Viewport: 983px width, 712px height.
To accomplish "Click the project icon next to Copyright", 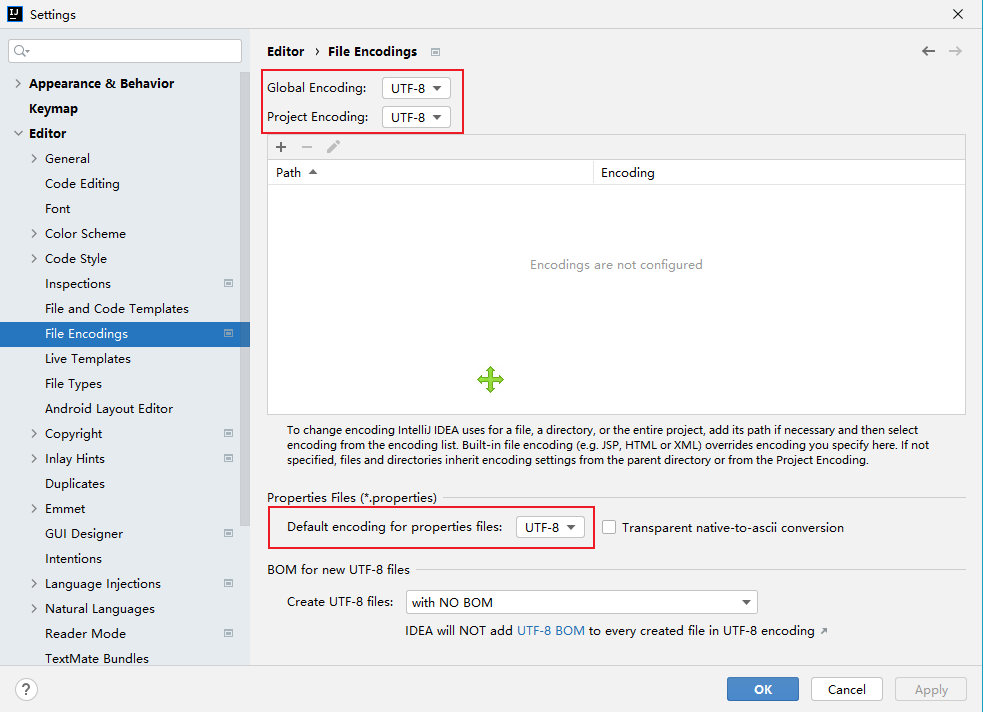I will pyautogui.click(x=228, y=433).
